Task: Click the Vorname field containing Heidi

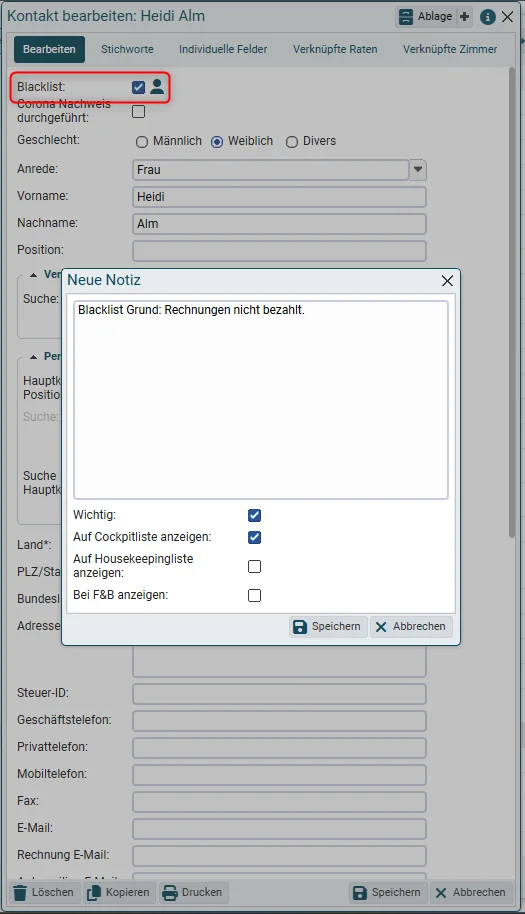Action: (280, 197)
